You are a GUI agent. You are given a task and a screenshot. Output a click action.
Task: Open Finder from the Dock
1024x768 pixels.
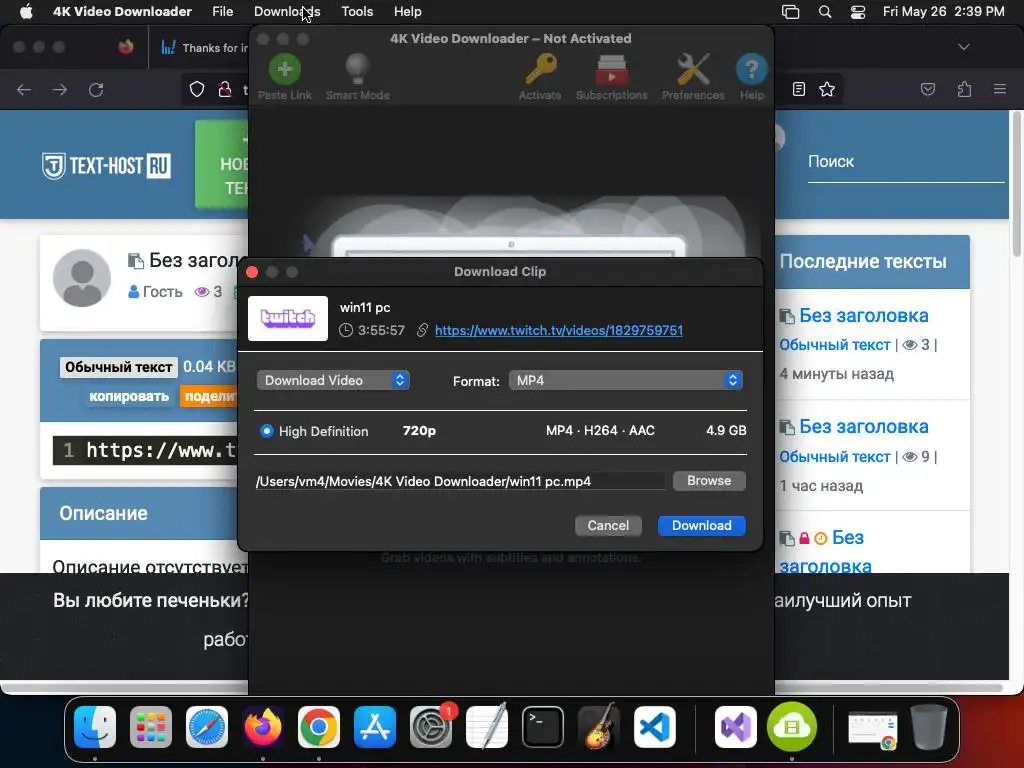[95, 727]
